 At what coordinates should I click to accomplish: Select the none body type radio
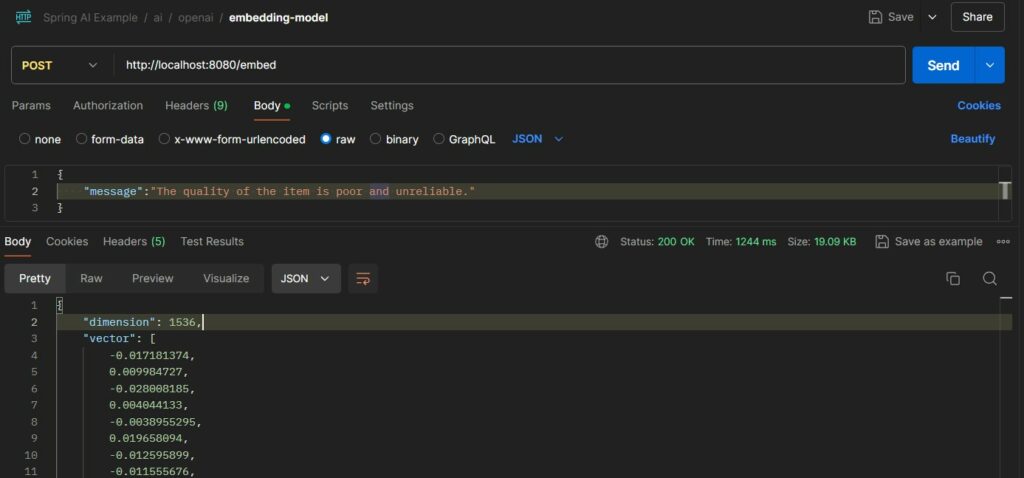coord(24,138)
